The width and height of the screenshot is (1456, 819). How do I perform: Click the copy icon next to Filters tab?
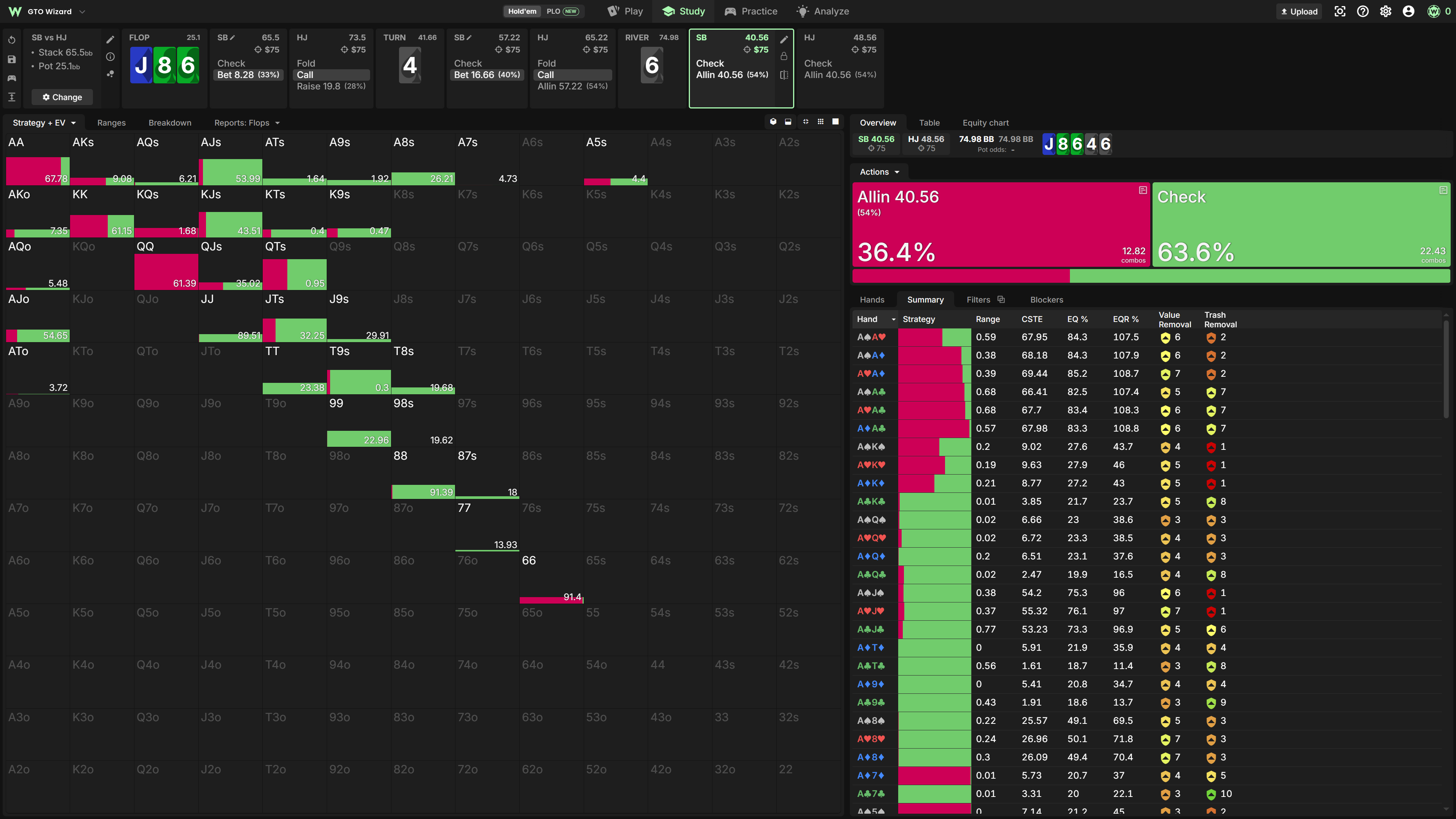pyautogui.click(x=1001, y=300)
